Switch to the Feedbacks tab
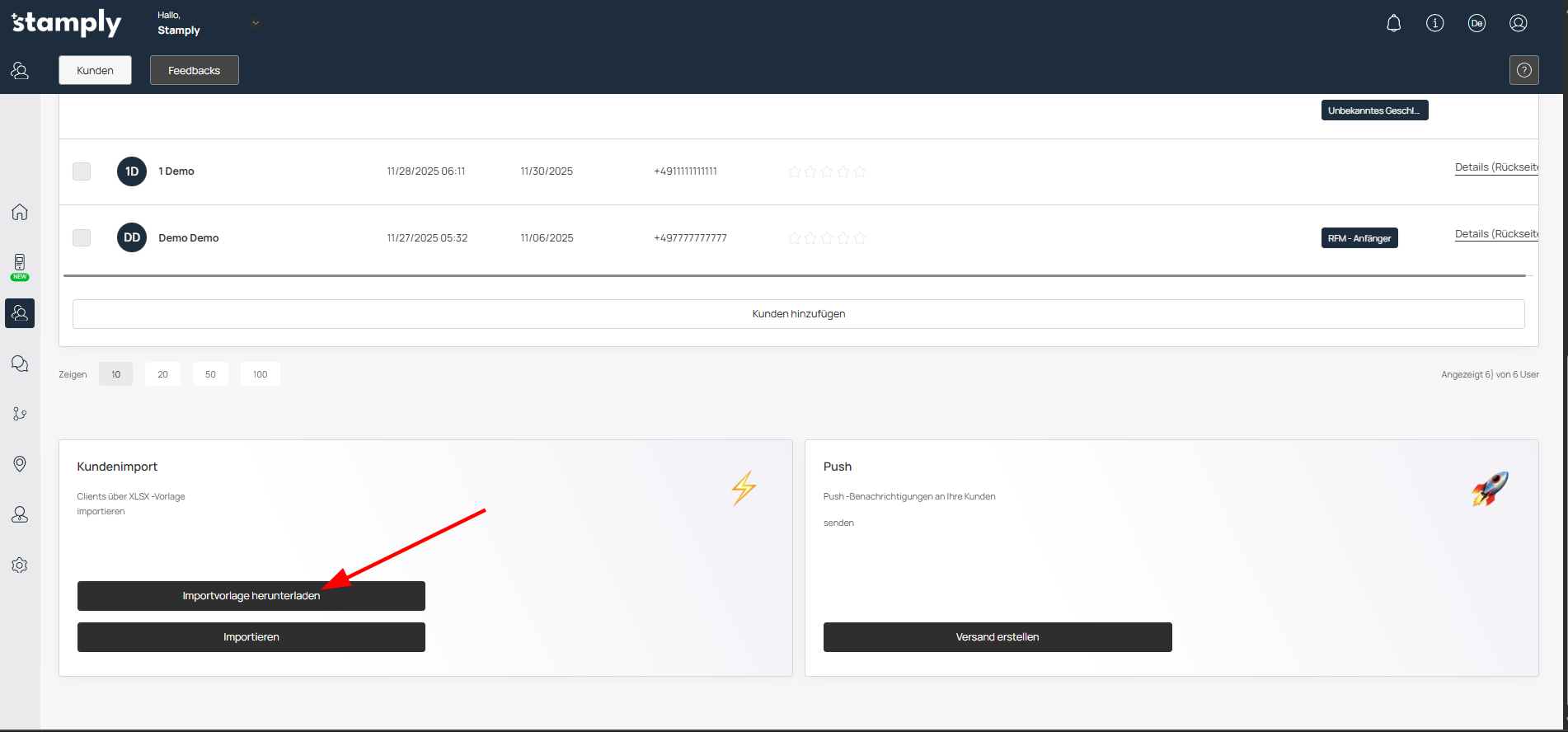The width and height of the screenshot is (1568, 732). pos(194,70)
